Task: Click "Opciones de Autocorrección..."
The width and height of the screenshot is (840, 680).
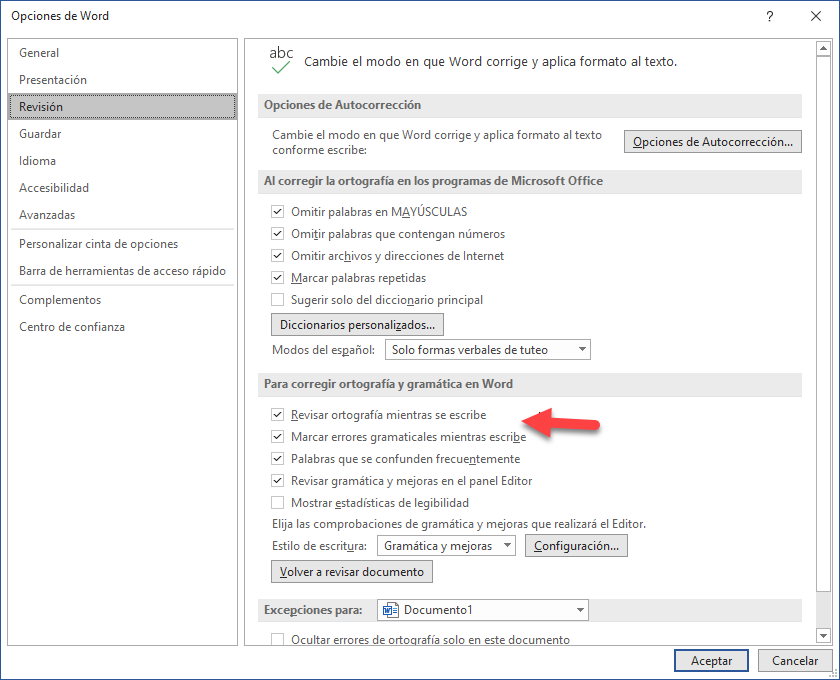Action: (712, 141)
